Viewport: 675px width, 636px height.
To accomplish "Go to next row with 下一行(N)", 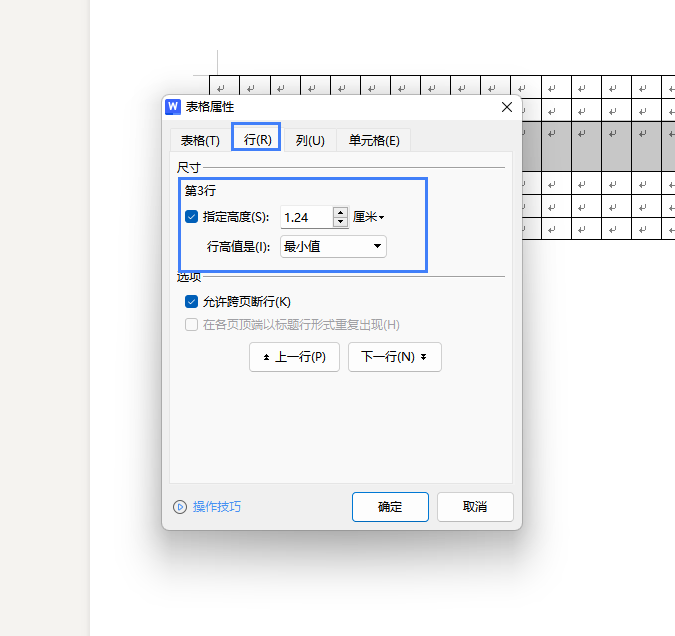I will [395, 357].
